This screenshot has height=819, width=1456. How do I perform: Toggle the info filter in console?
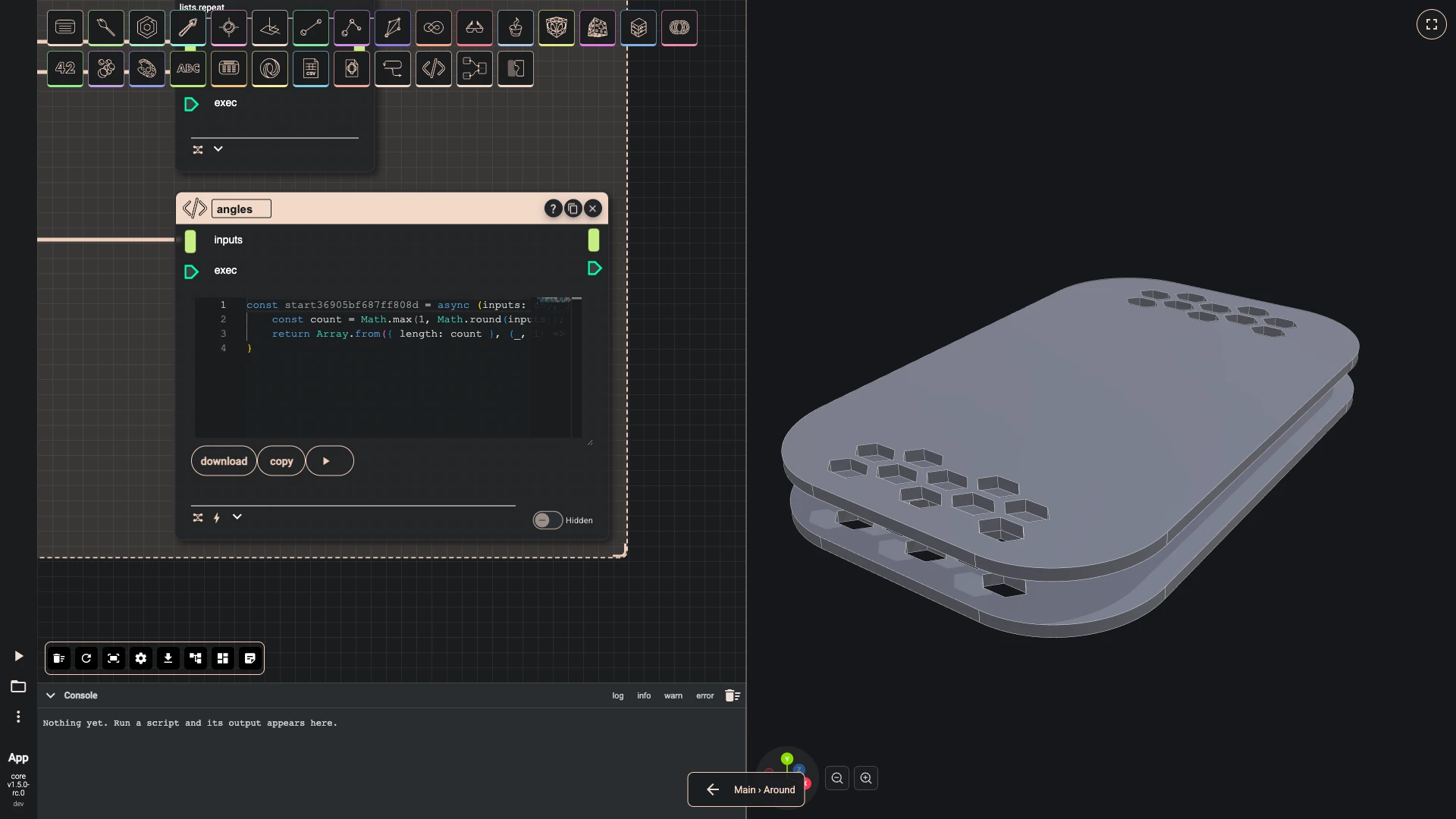click(x=644, y=695)
